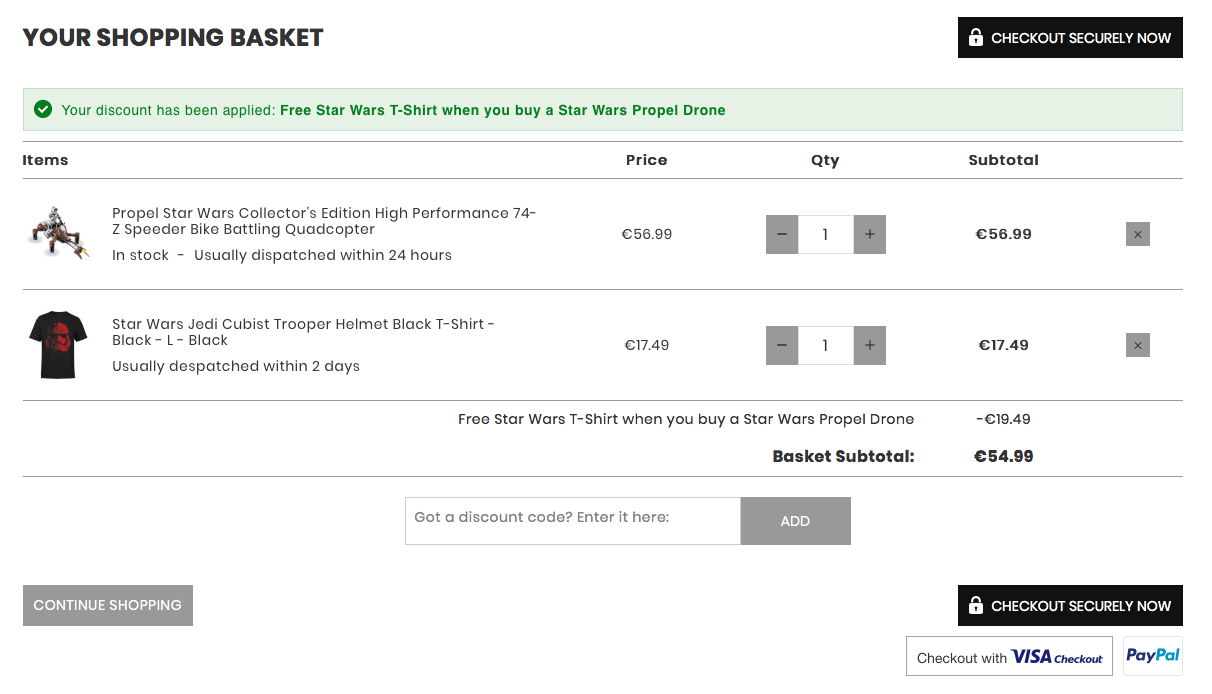Click the ADD discount code button
Viewport: 1212px width, 694px height.
pos(795,521)
